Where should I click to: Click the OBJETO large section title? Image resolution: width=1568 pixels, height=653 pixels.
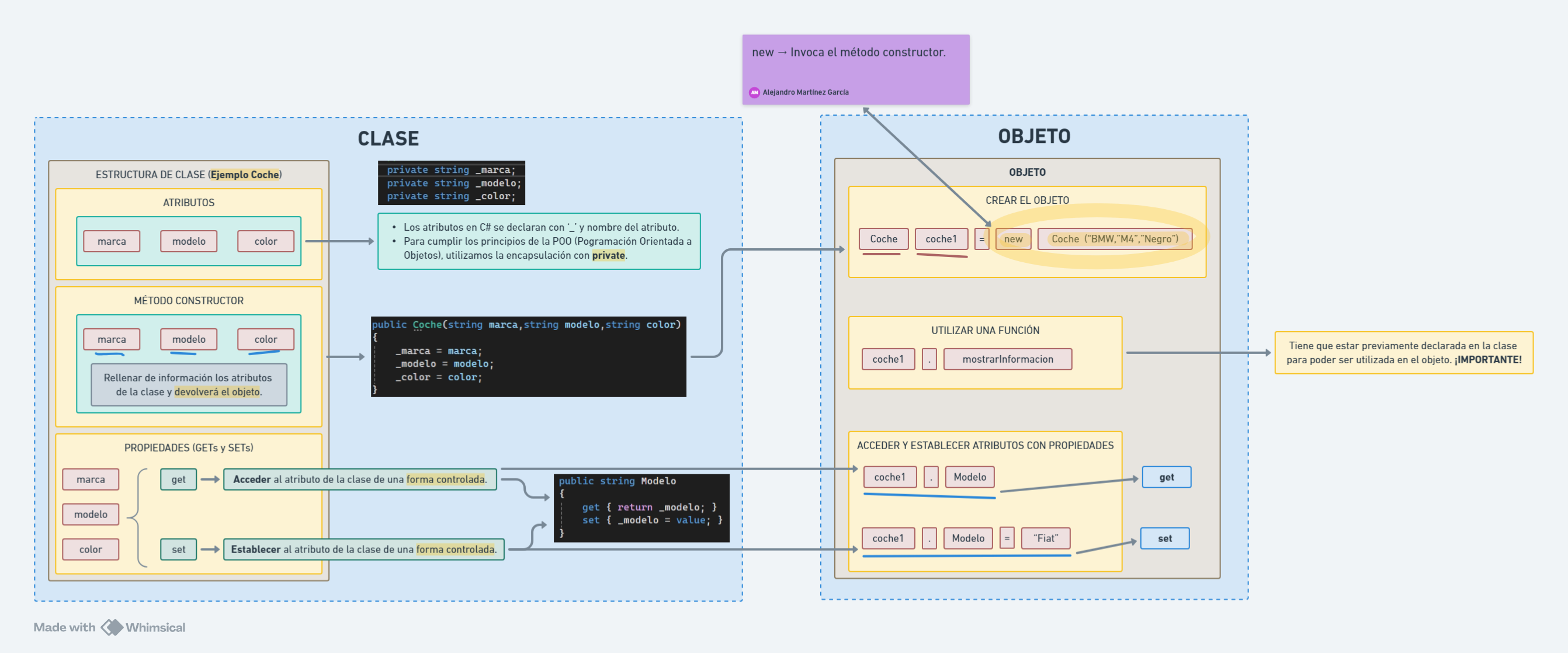tap(1033, 136)
